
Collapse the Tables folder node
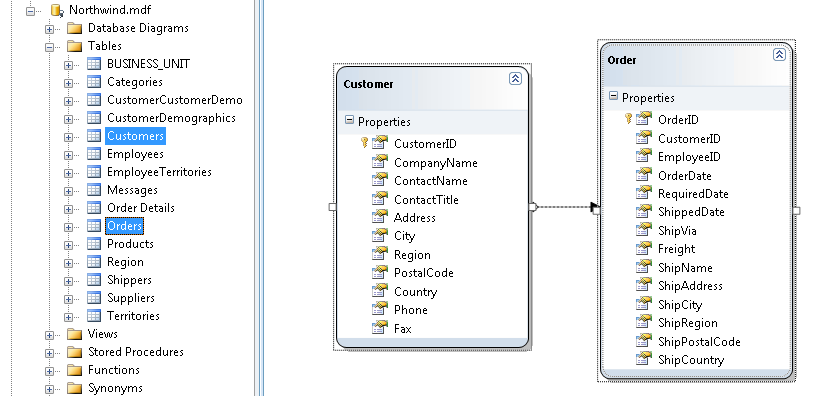click(x=49, y=47)
